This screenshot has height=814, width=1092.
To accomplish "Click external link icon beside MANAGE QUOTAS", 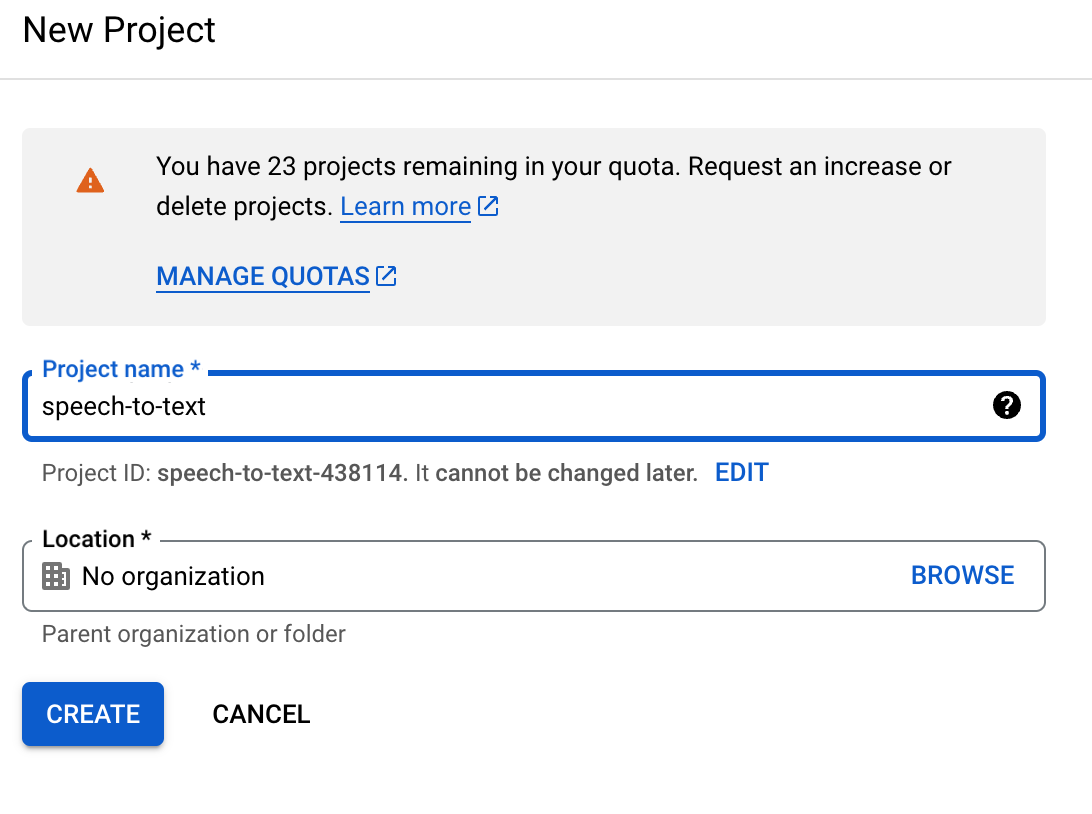I will (x=386, y=277).
